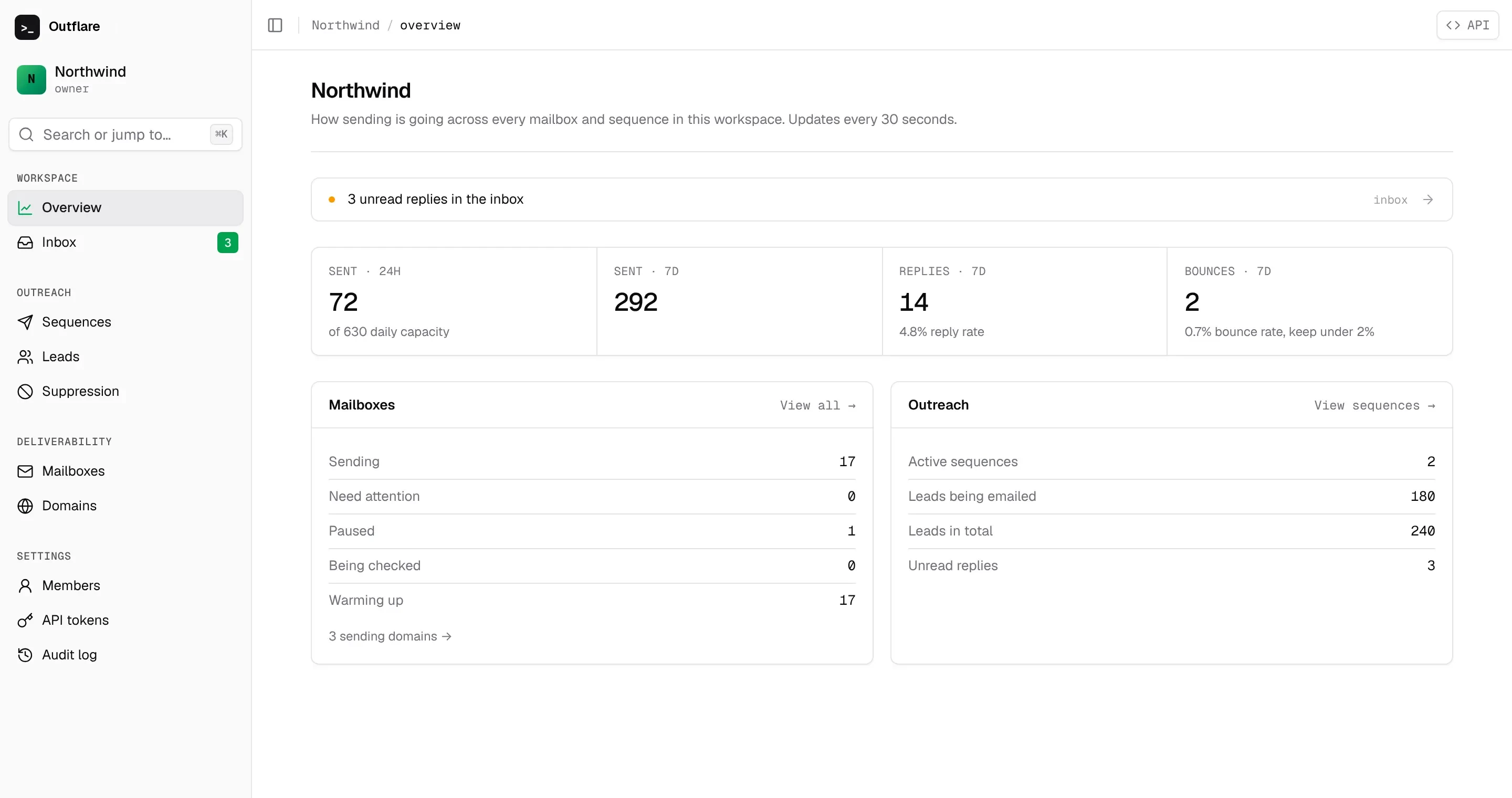Click the Warming up row in Mailboxes

(x=592, y=600)
